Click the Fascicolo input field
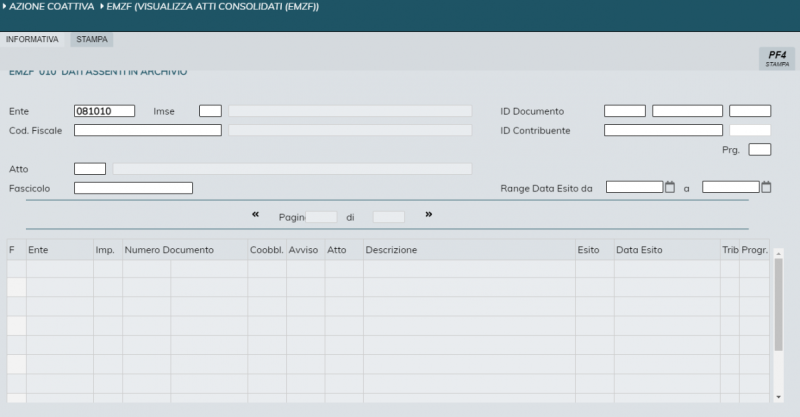The width and height of the screenshot is (800, 417). coord(133,188)
